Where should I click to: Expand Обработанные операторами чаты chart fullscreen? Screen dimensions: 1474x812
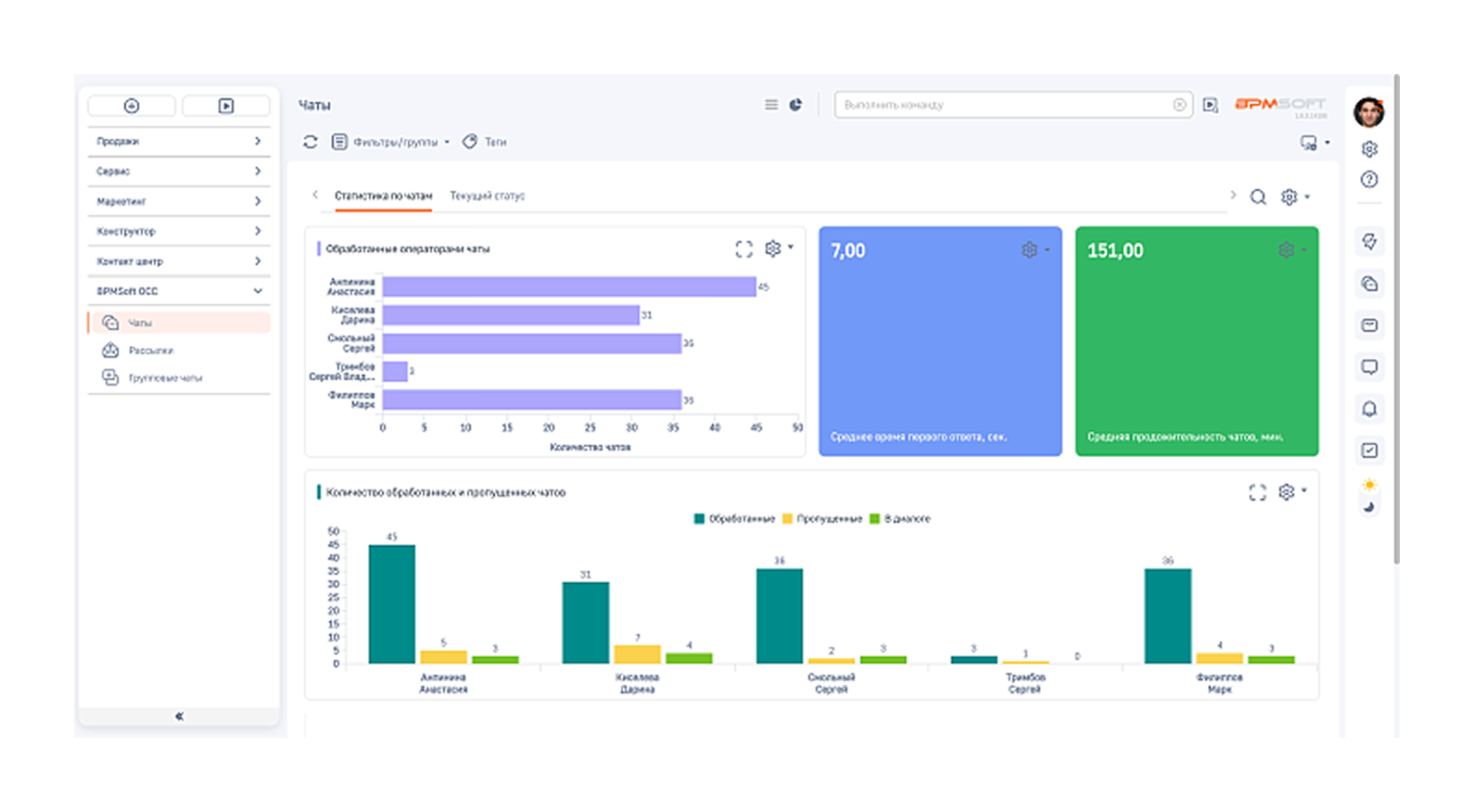(743, 248)
